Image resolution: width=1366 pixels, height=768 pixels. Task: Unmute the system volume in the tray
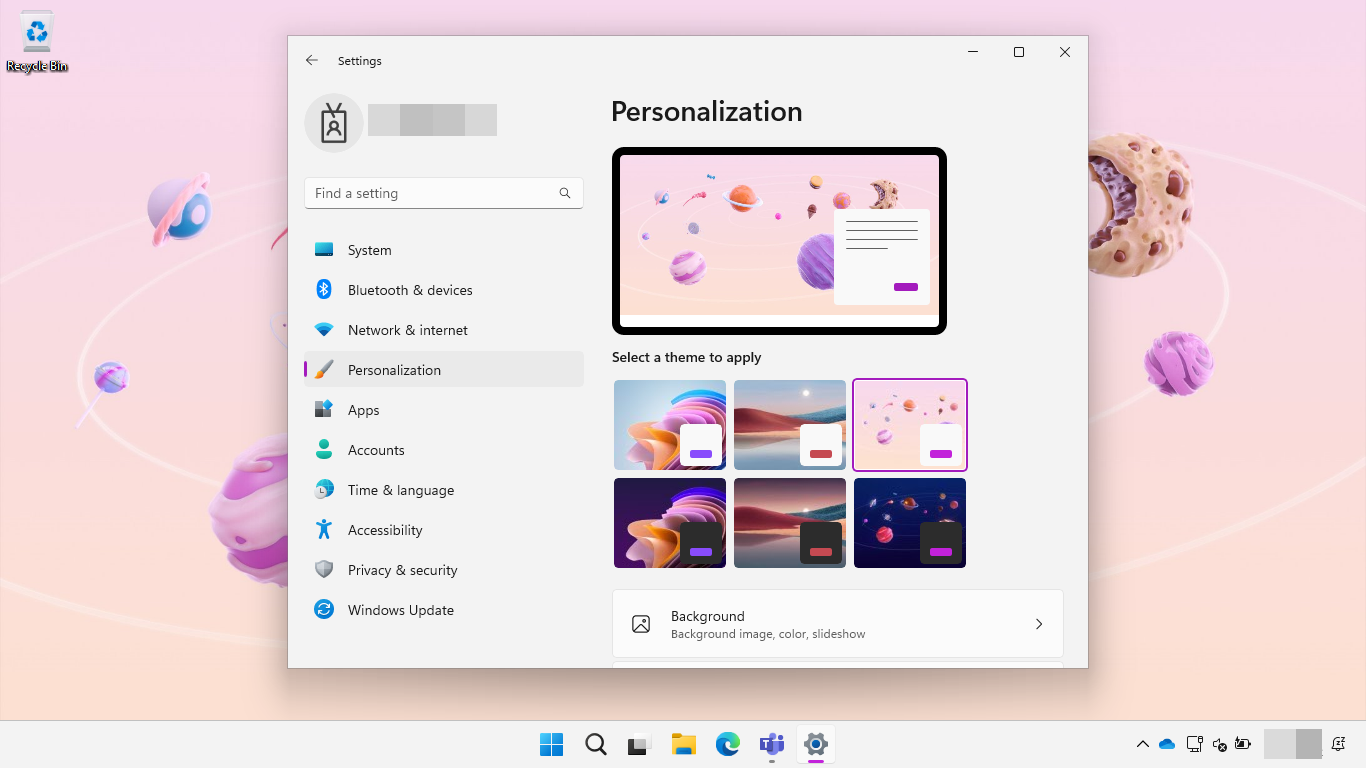(x=1219, y=745)
